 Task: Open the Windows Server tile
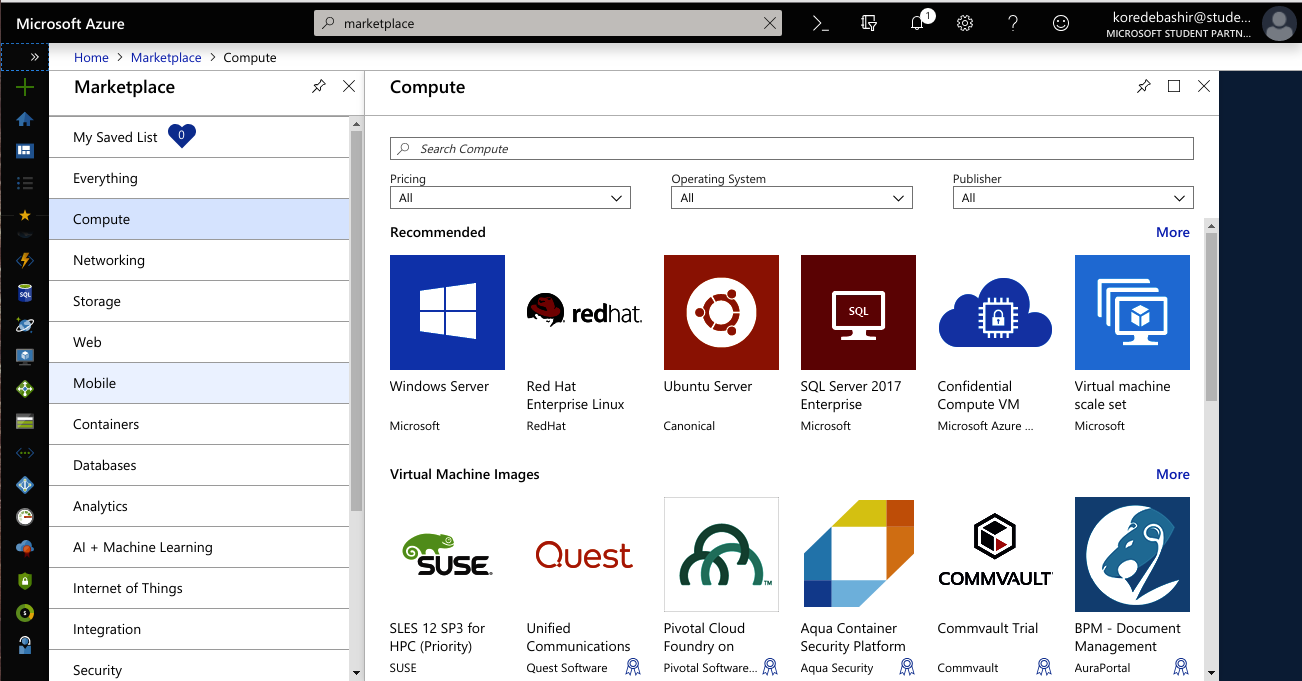point(447,343)
